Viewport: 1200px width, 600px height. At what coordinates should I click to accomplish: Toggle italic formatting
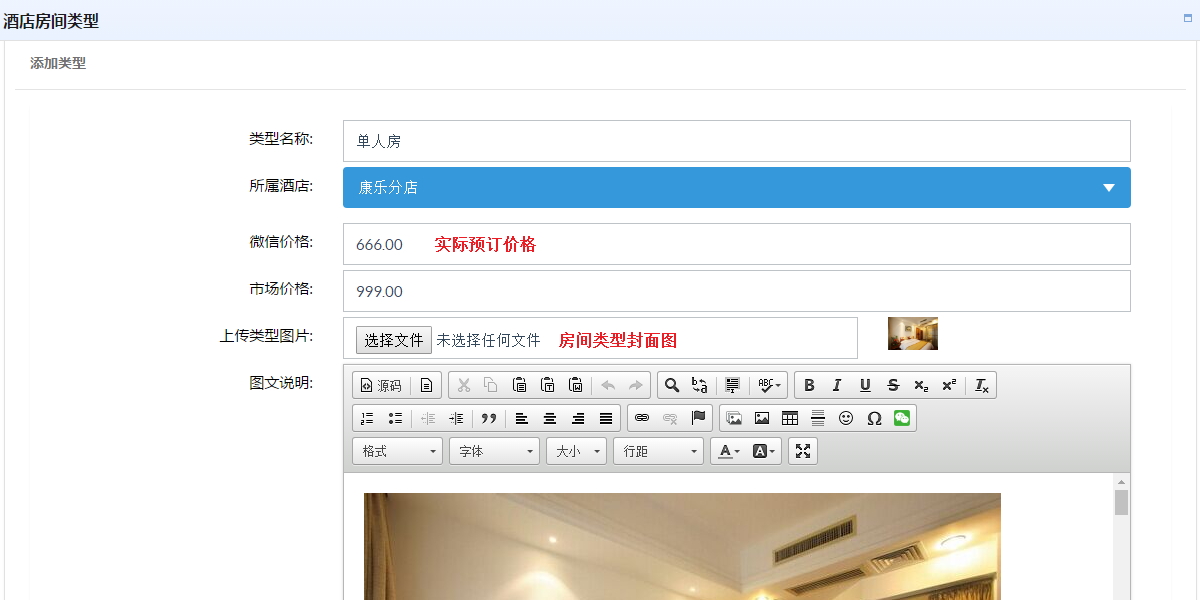tap(837, 385)
